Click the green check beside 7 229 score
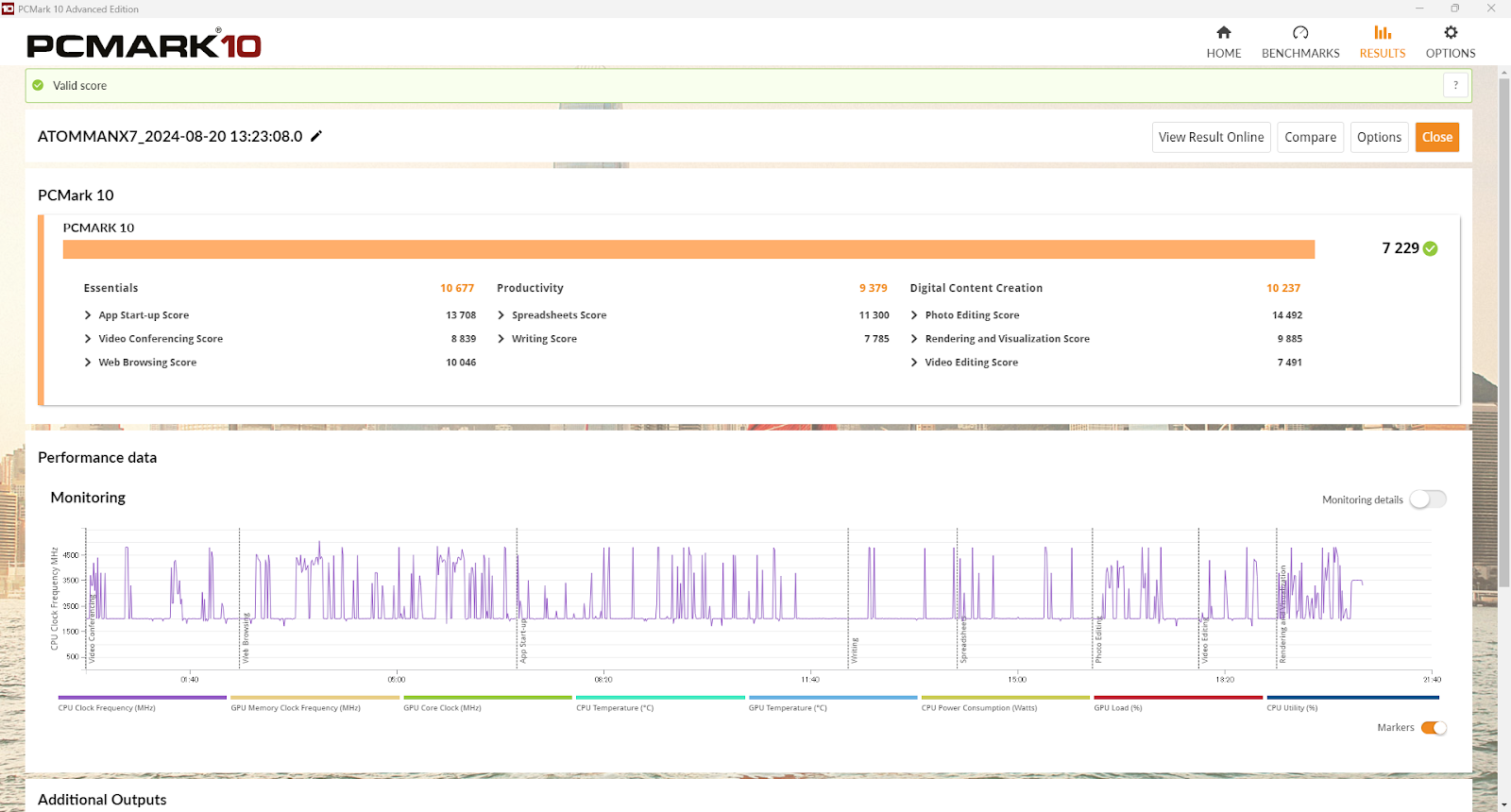Image resolution: width=1511 pixels, height=812 pixels. coord(1431,248)
